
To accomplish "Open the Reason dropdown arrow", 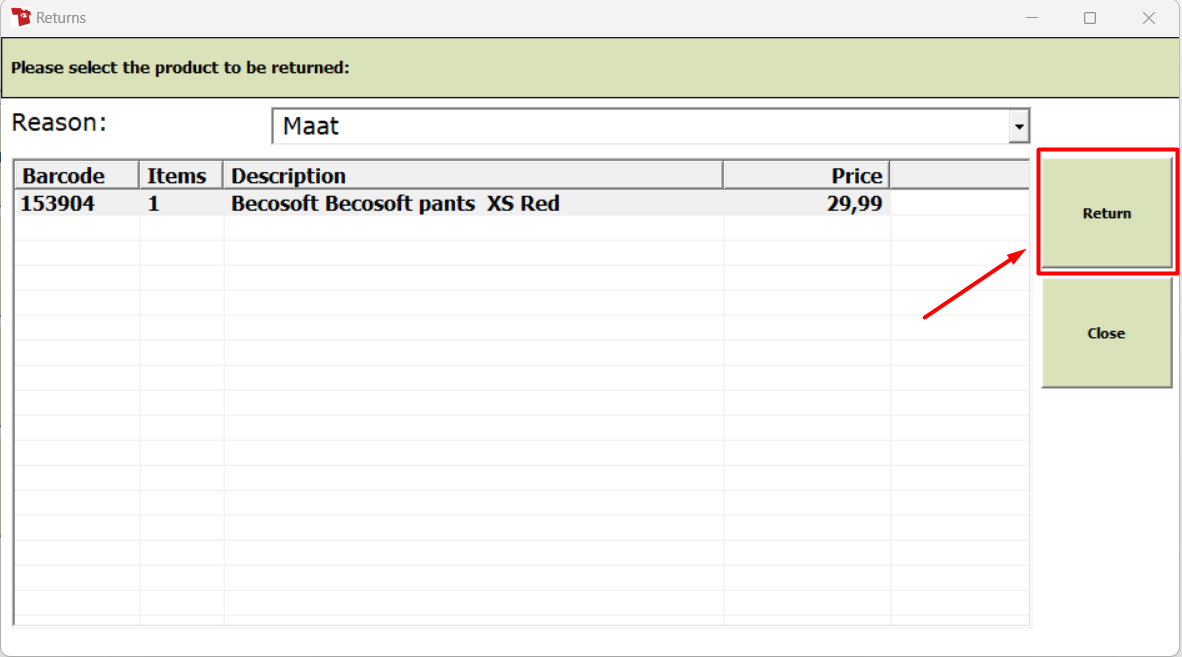I will pos(1018,127).
